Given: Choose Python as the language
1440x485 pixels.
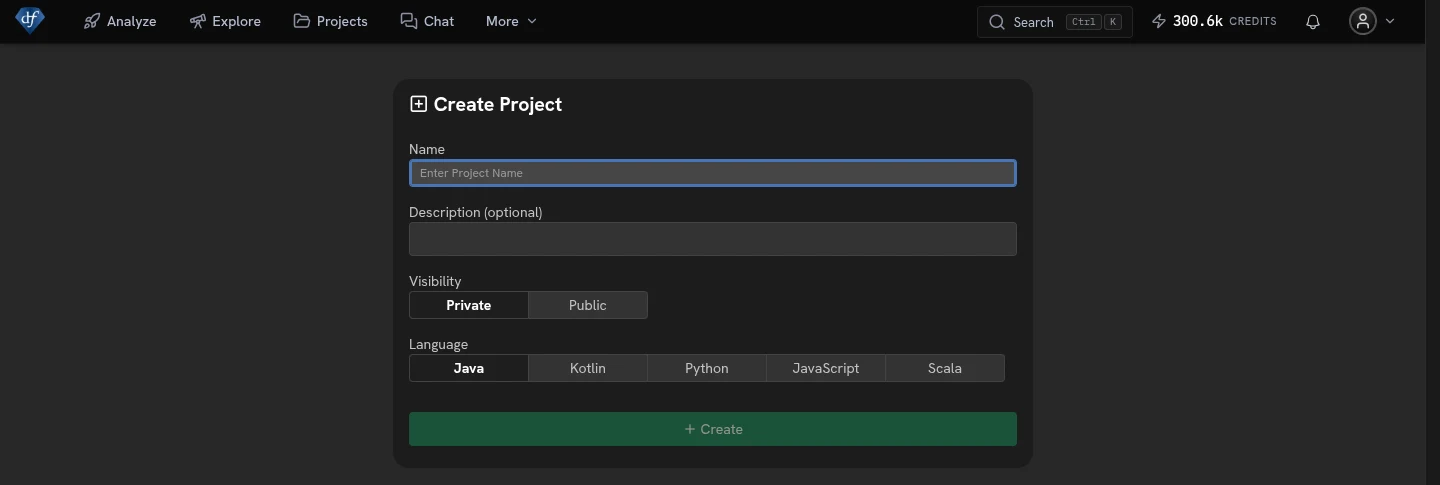Looking at the screenshot, I should pyautogui.click(x=707, y=368).
